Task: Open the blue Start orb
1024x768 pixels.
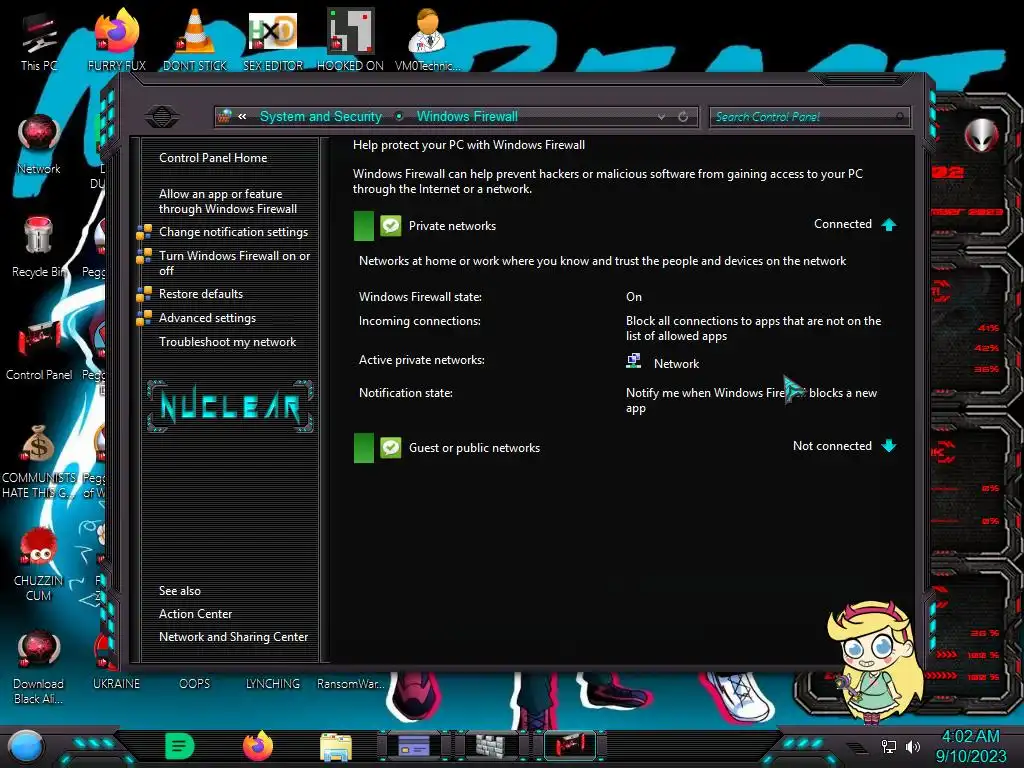Action: (26, 747)
